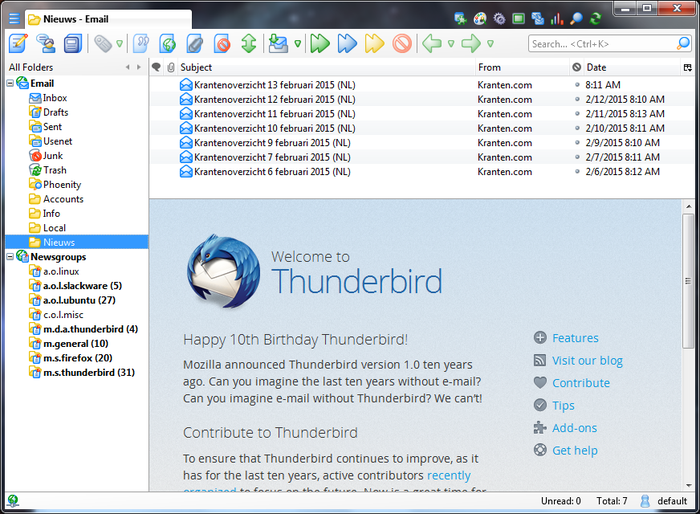This screenshot has width=700, height=514.
Task: Toggle read status of 9 februari message
Action: coord(577,142)
